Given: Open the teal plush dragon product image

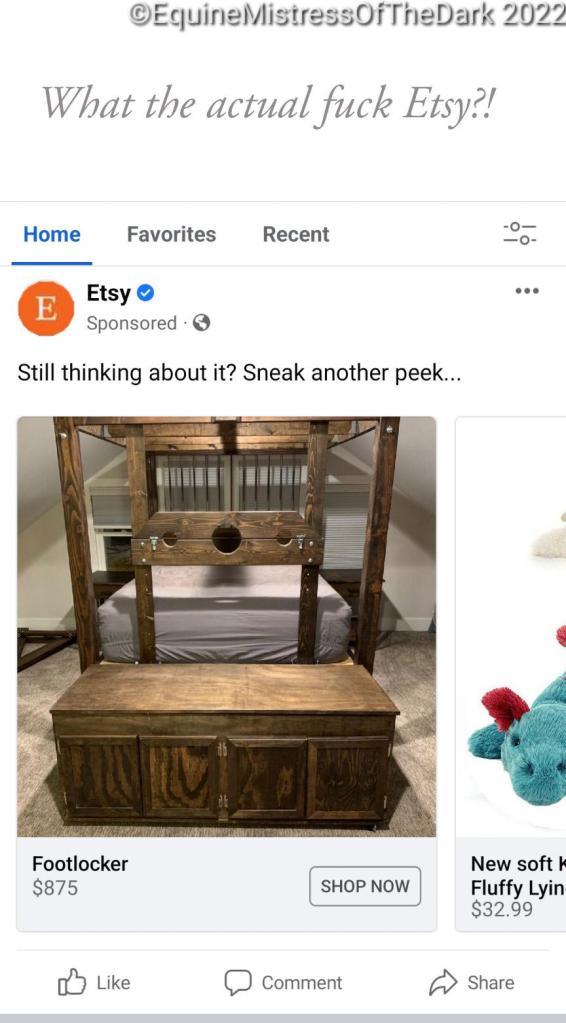Looking at the screenshot, I should (511, 626).
